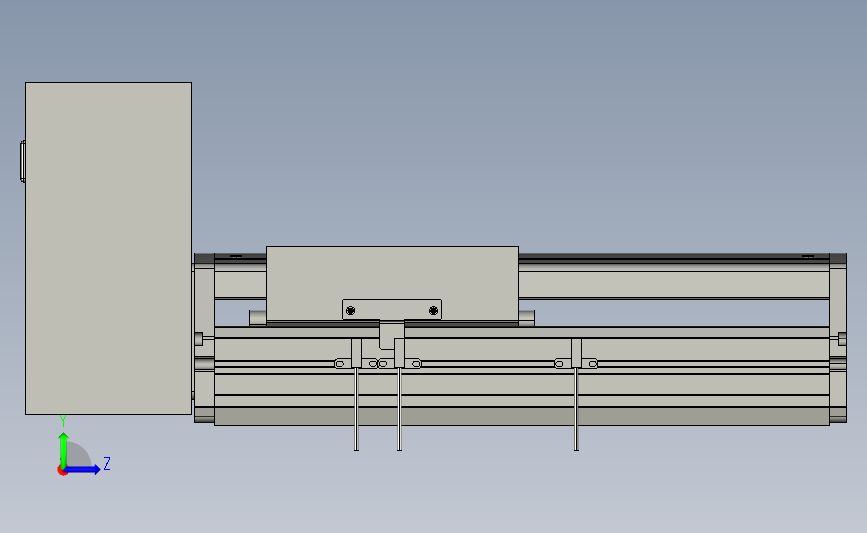Image resolution: width=867 pixels, height=533 pixels.
Task: Click the Z axis label text
Action: [107, 463]
